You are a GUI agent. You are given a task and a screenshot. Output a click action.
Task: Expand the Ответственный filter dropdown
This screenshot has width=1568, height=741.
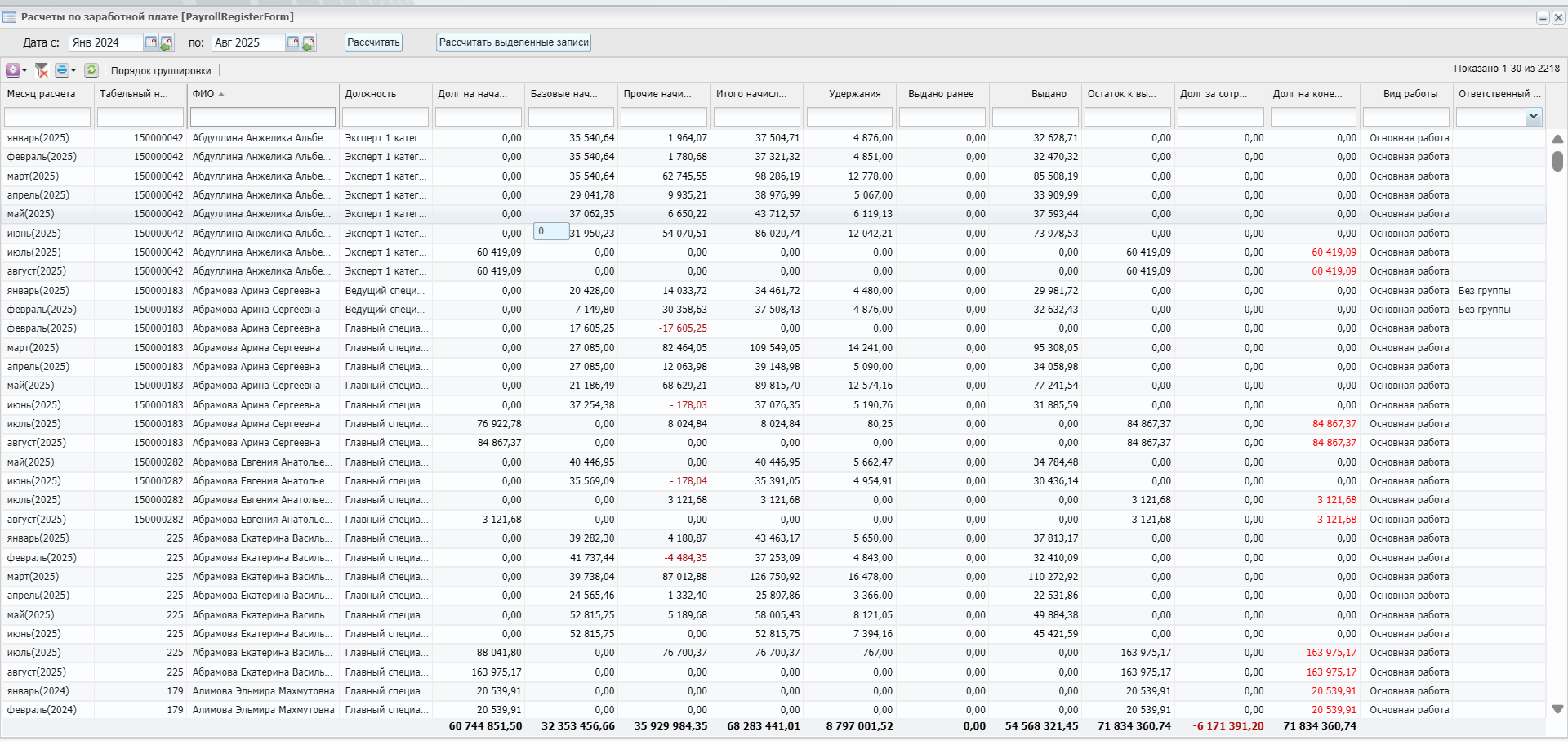(x=1533, y=117)
